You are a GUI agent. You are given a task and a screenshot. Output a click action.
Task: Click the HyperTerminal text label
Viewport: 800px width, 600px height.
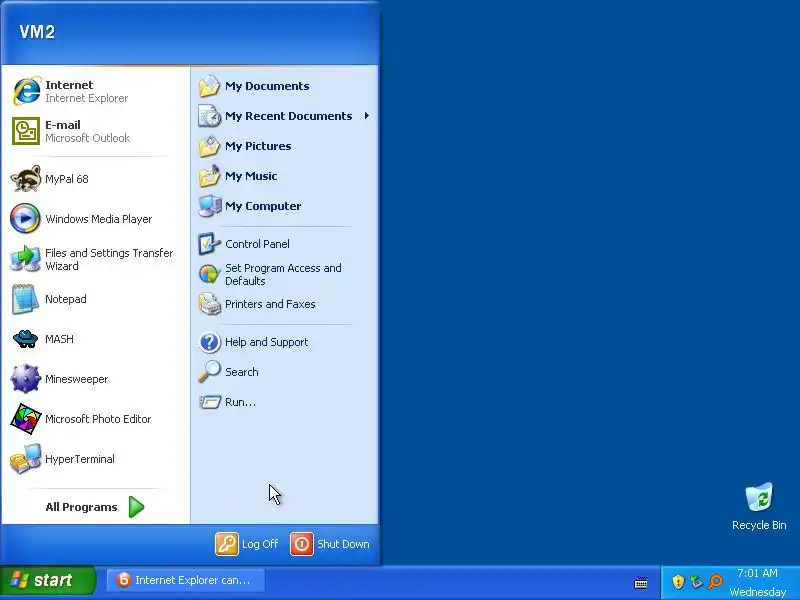(80, 459)
